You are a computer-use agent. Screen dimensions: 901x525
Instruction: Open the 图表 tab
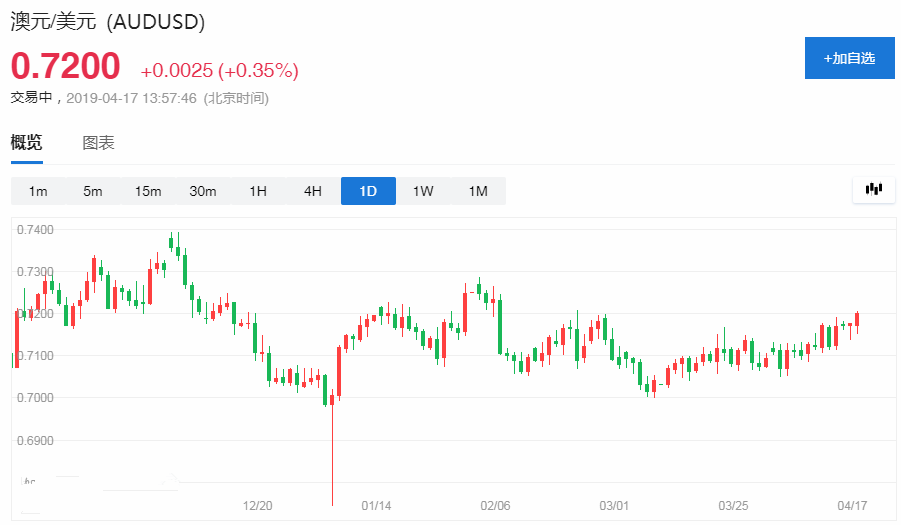pos(98,143)
